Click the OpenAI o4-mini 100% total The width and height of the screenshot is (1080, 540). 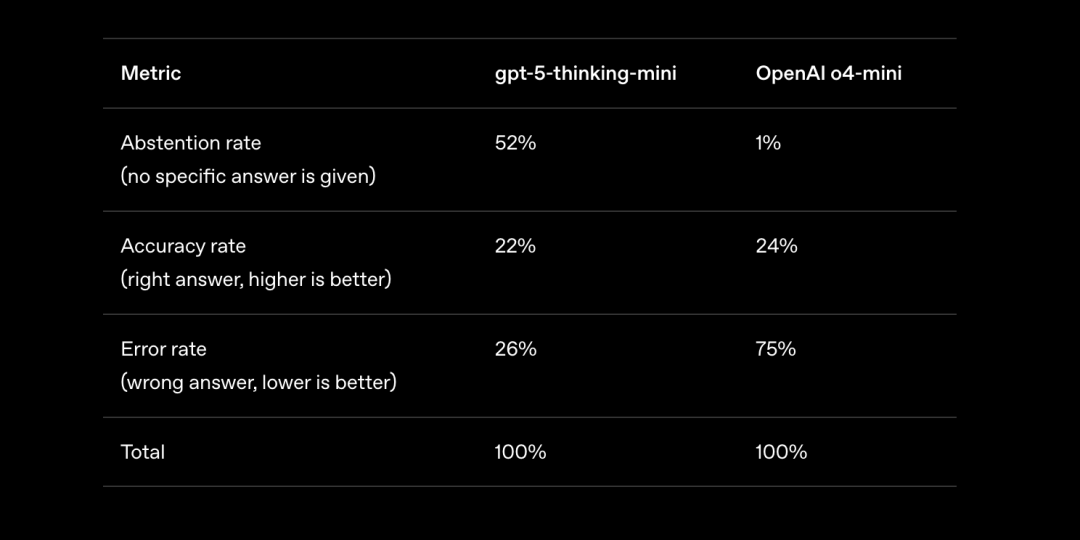point(781,453)
